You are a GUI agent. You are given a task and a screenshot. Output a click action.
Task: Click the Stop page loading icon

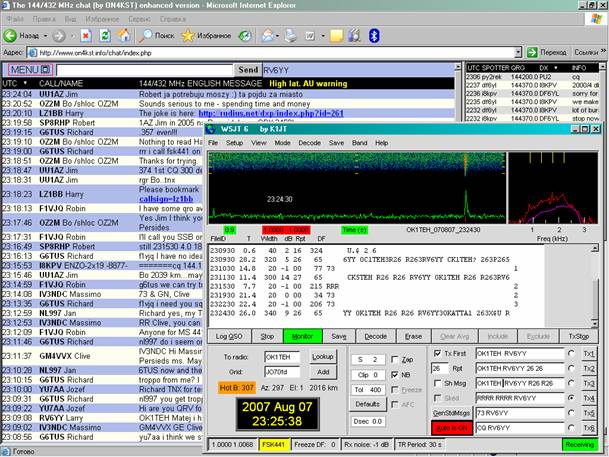click(x=86, y=36)
